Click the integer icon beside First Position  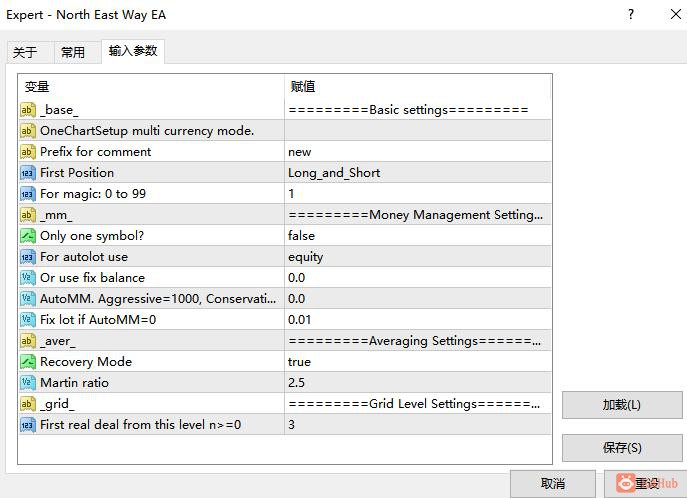tap(28, 173)
